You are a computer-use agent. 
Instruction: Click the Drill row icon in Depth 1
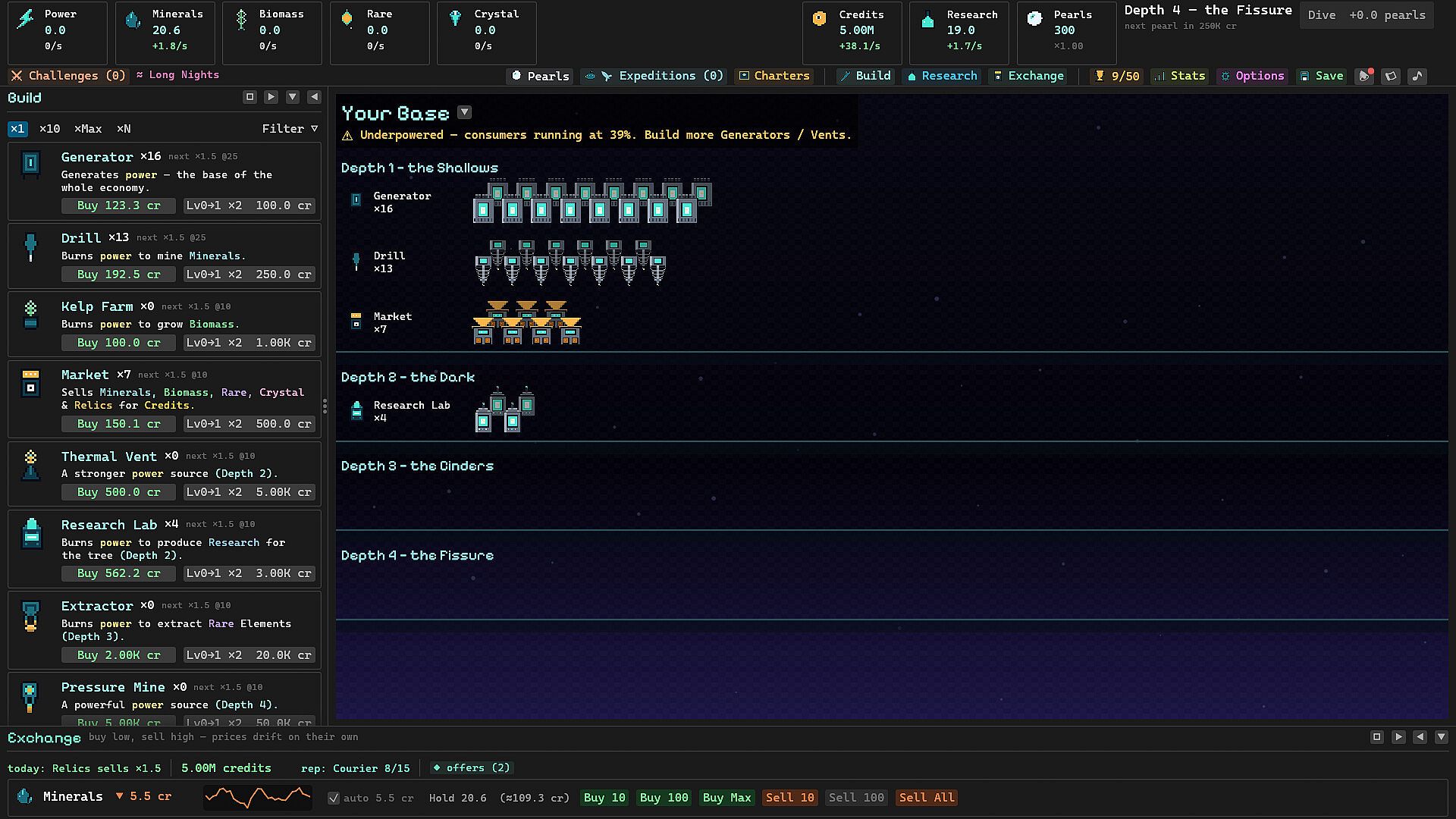coord(356,262)
